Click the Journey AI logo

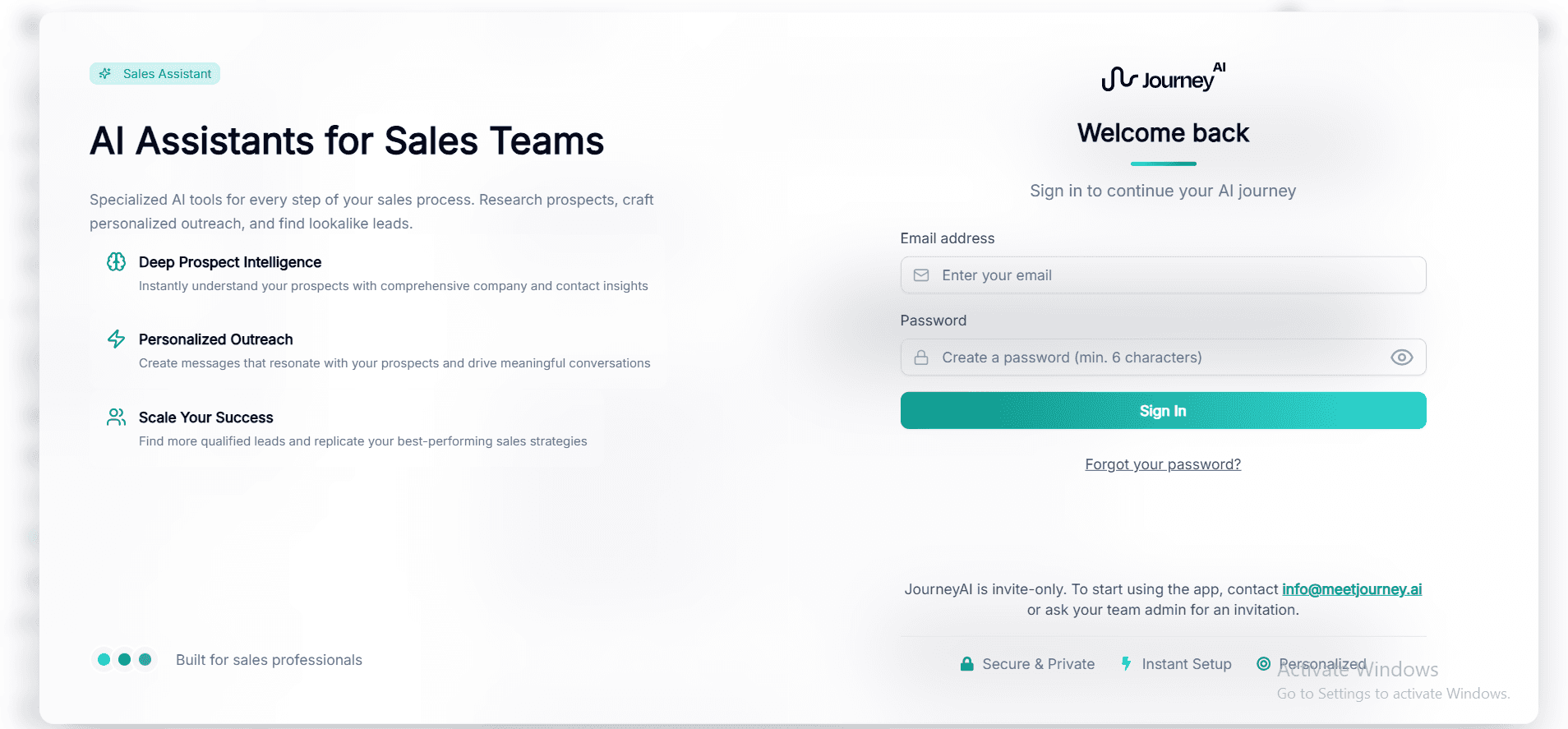pyautogui.click(x=1163, y=77)
